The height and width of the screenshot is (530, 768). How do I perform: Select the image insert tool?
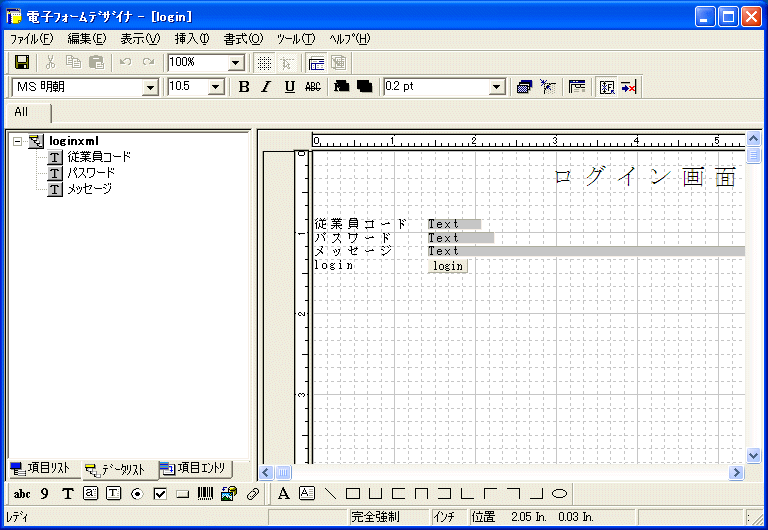click(x=229, y=493)
